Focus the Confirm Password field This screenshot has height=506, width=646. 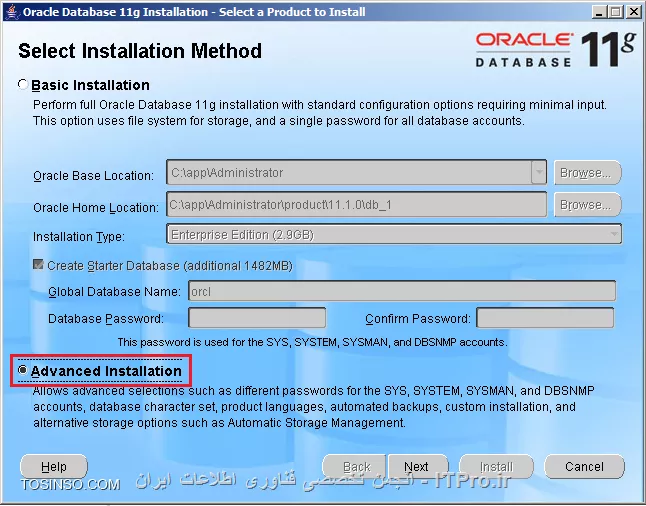(545, 318)
